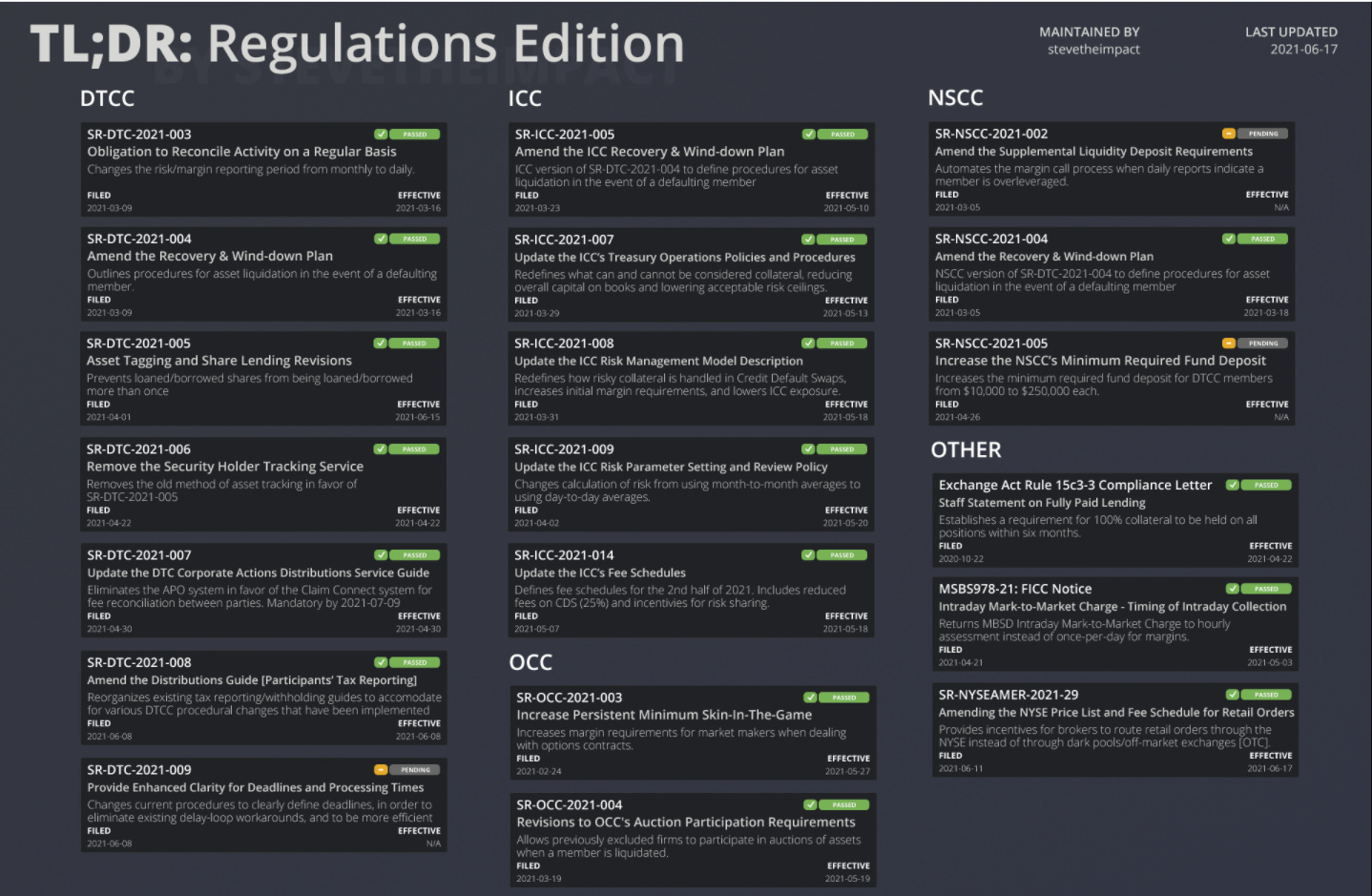This screenshot has height=896, width=1372.
Task: Click the green check icon on SR-OCC-2021-004
Action: coord(810,805)
